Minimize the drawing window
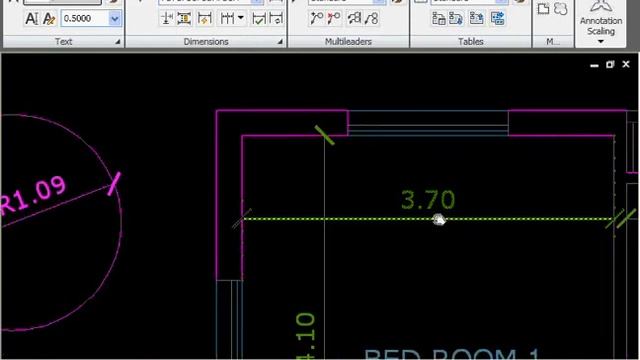Viewport: 640px width, 360px height. pyautogui.click(x=594, y=65)
